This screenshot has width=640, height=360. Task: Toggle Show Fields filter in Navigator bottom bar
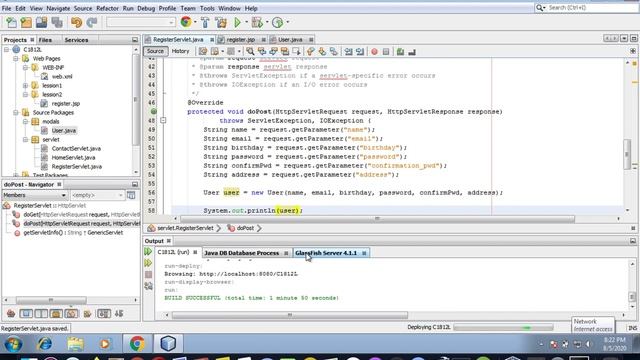tap(26, 313)
